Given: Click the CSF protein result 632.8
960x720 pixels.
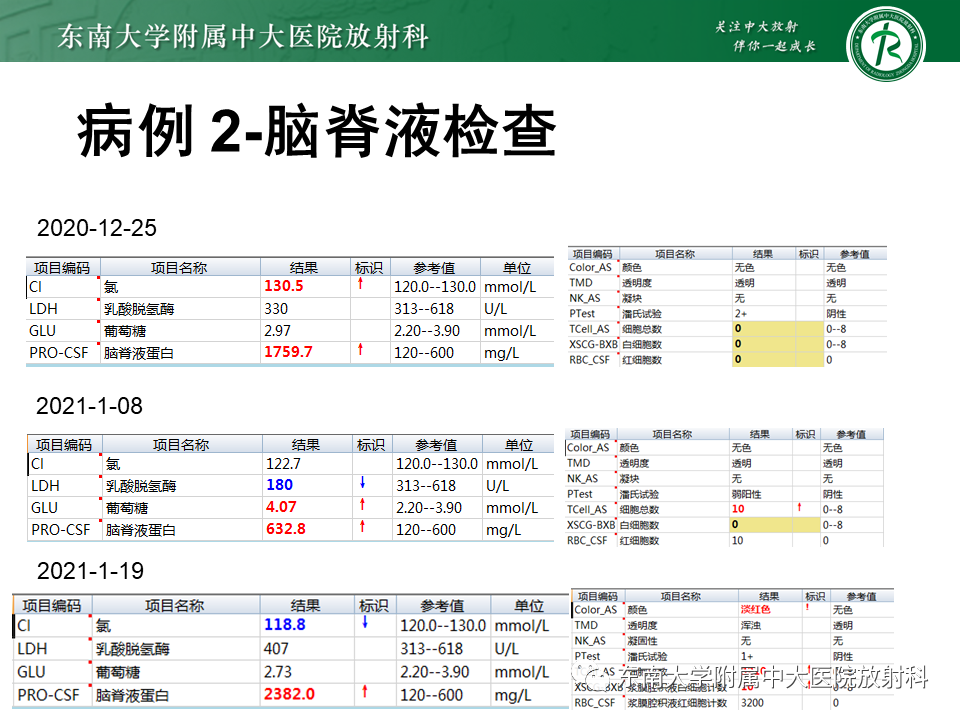Looking at the screenshot, I should point(286,529).
